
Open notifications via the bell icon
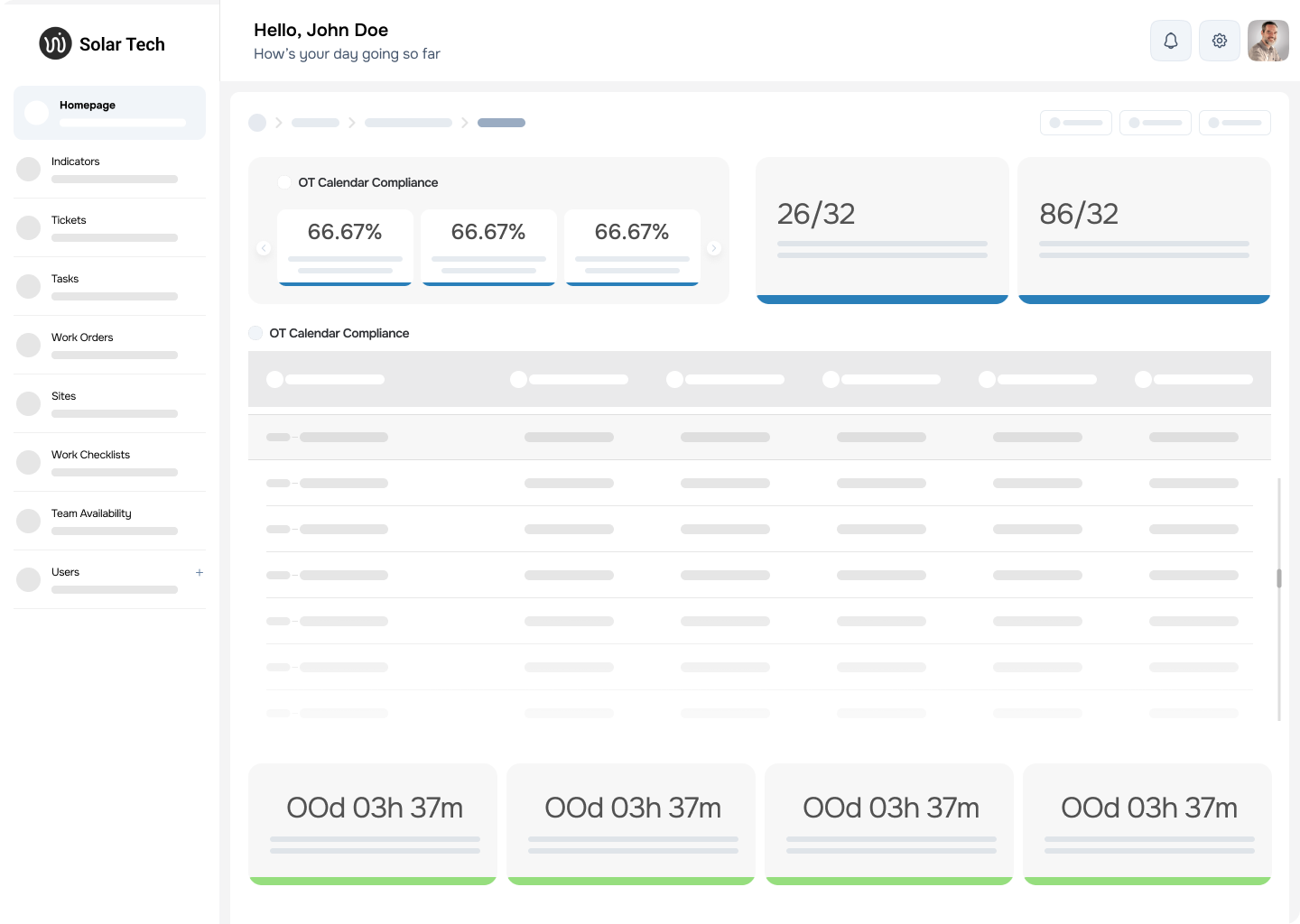pyautogui.click(x=1170, y=41)
